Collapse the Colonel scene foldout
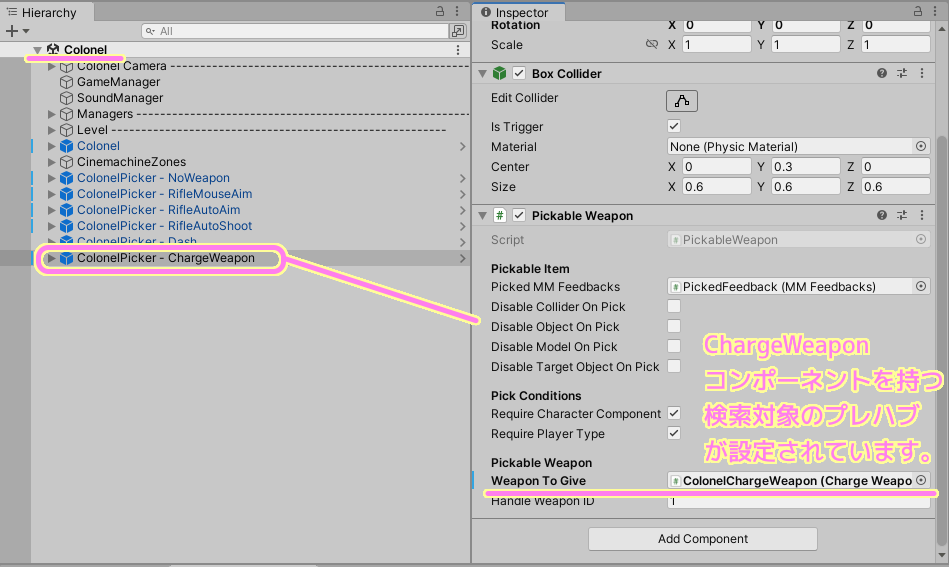This screenshot has height=567, width=949. pos(38,50)
